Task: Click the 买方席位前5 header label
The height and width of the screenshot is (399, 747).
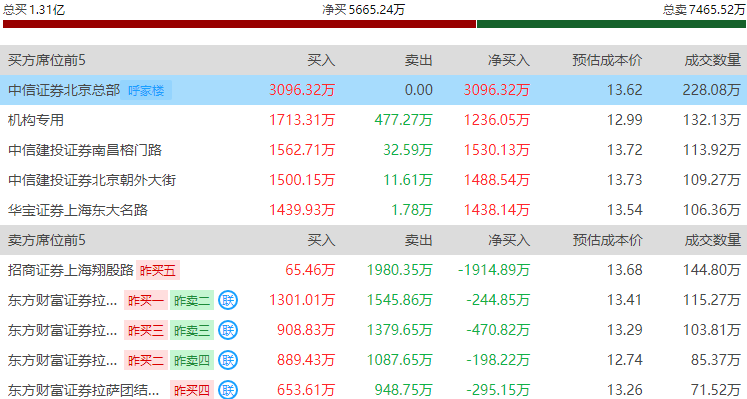Action: tap(47, 60)
